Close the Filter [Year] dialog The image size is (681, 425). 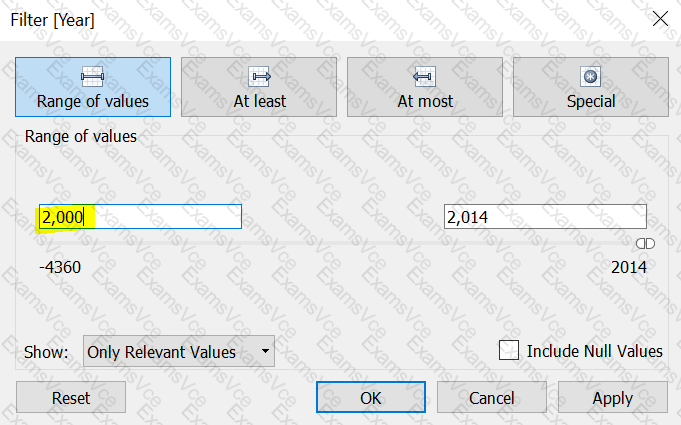click(x=660, y=19)
